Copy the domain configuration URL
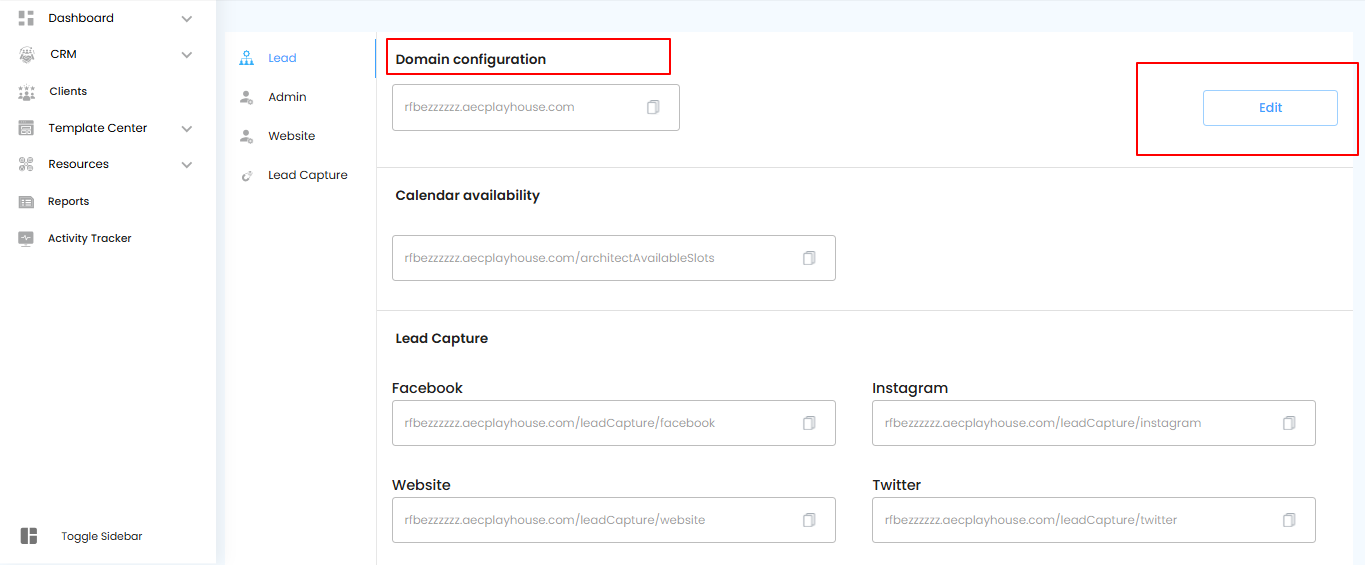The width and height of the screenshot is (1365, 565). click(653, 107)
